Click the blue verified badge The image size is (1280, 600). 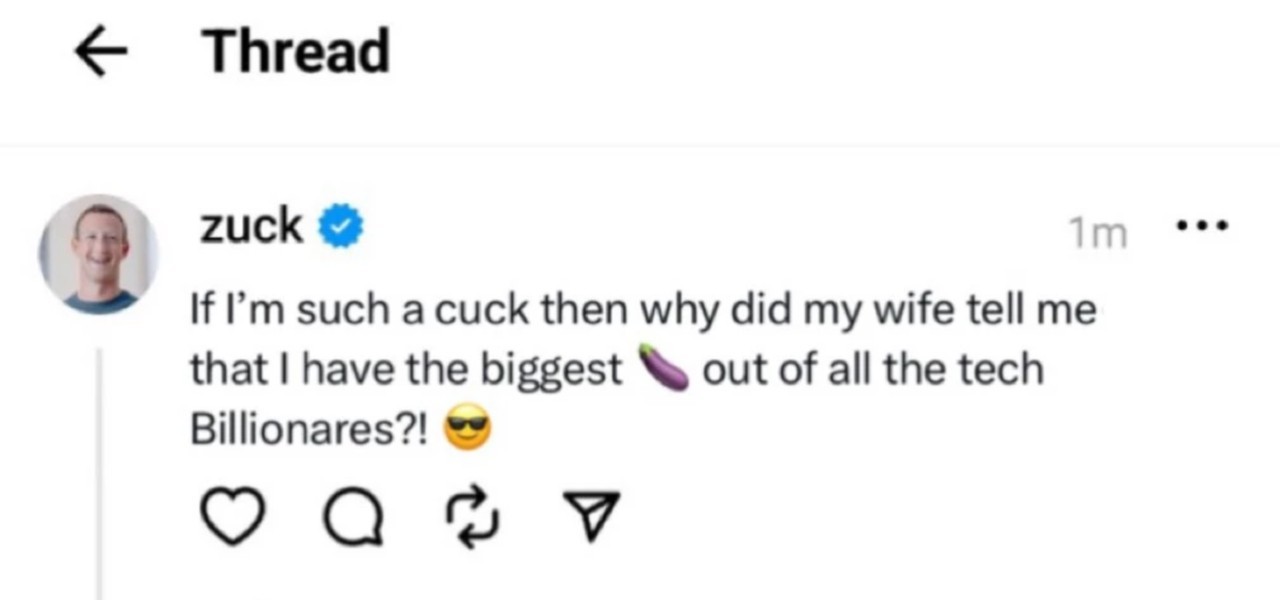(x=341, y=229)
